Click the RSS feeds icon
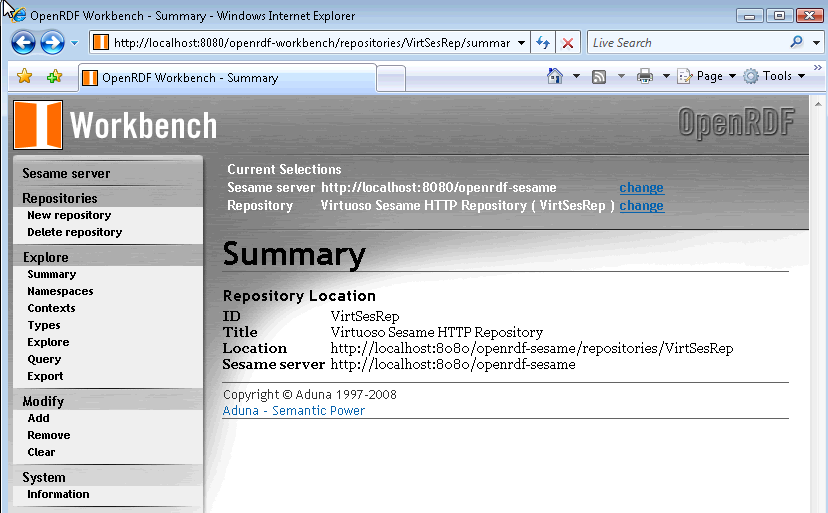Screen dimensions: 828x513 pyautogui.click(x=599, y=76)
